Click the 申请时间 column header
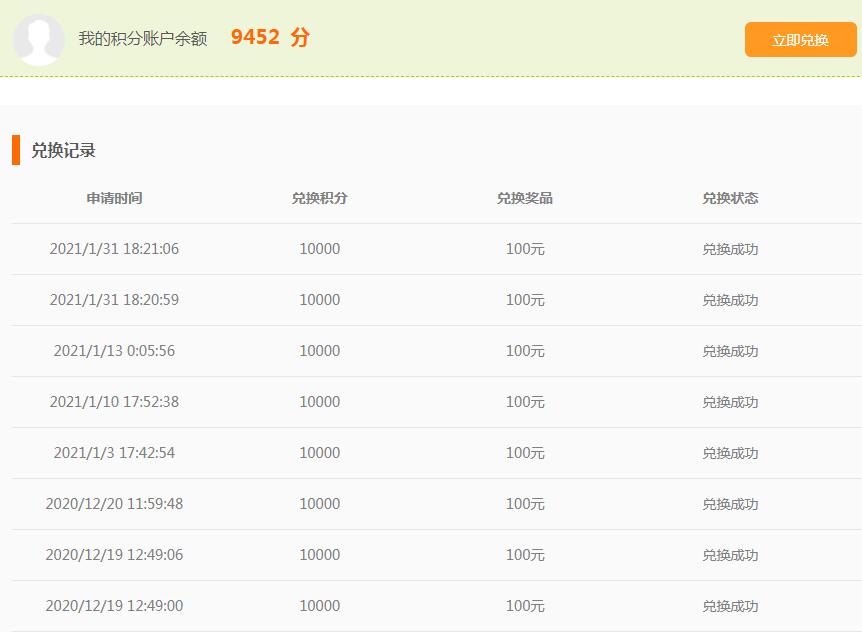Viewport: 862px width, 641px height. pyautogui.click(x=114, y=198)
